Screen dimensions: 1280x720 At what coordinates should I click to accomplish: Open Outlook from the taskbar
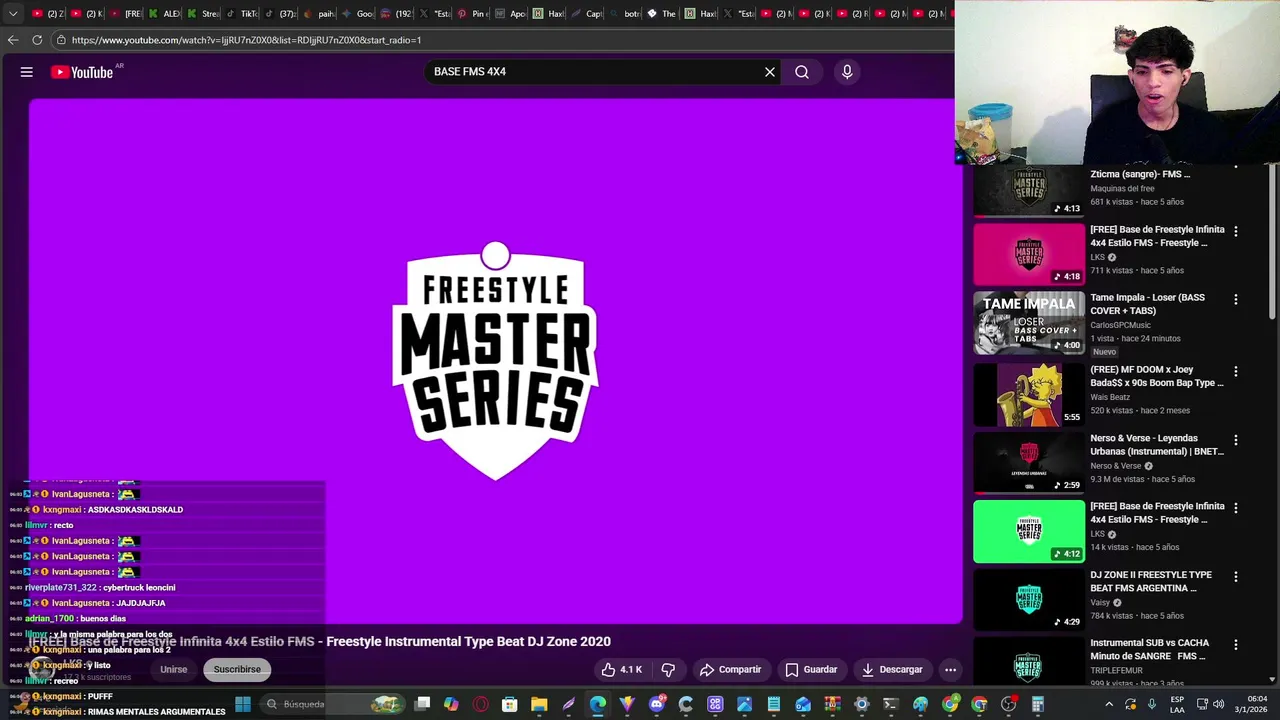point(803,704)
